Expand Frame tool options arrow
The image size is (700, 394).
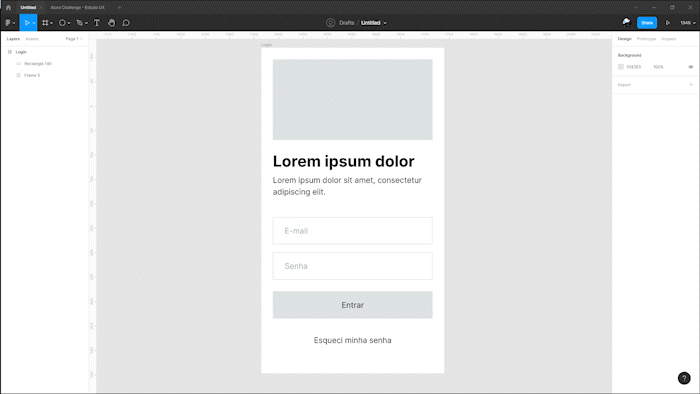(x=51, y=23)
